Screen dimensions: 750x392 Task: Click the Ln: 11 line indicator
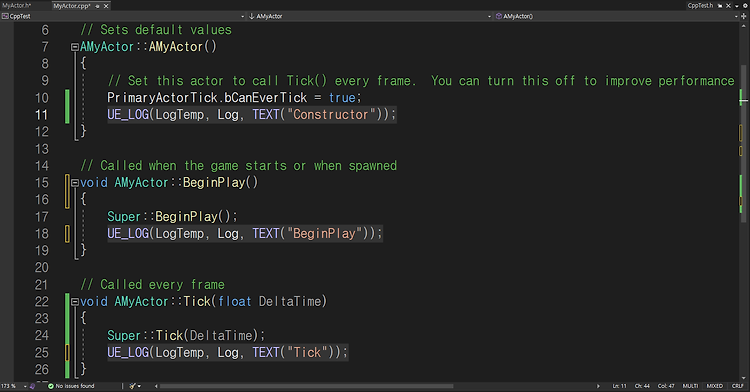pos(619,386)
